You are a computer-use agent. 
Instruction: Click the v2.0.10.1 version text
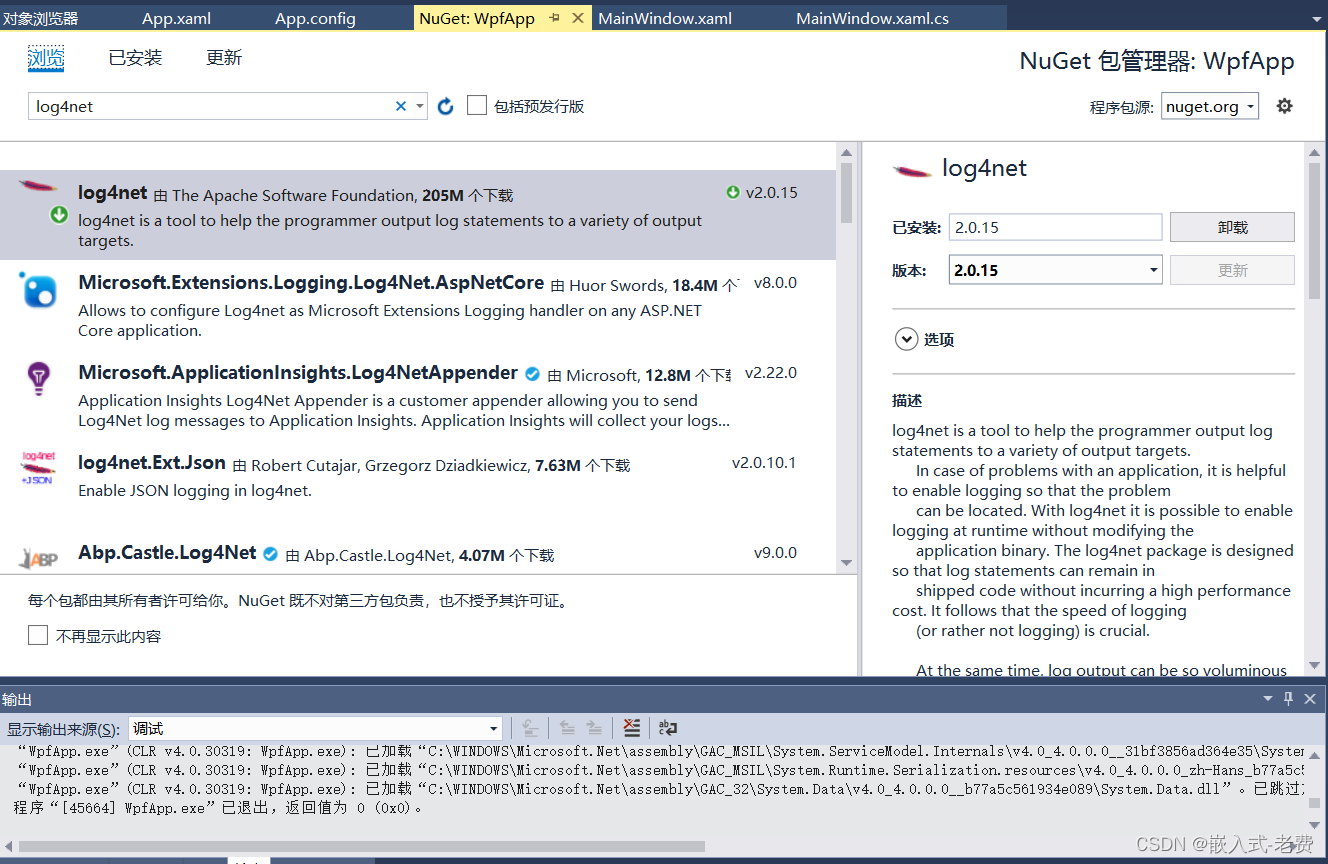coord(764,463)
